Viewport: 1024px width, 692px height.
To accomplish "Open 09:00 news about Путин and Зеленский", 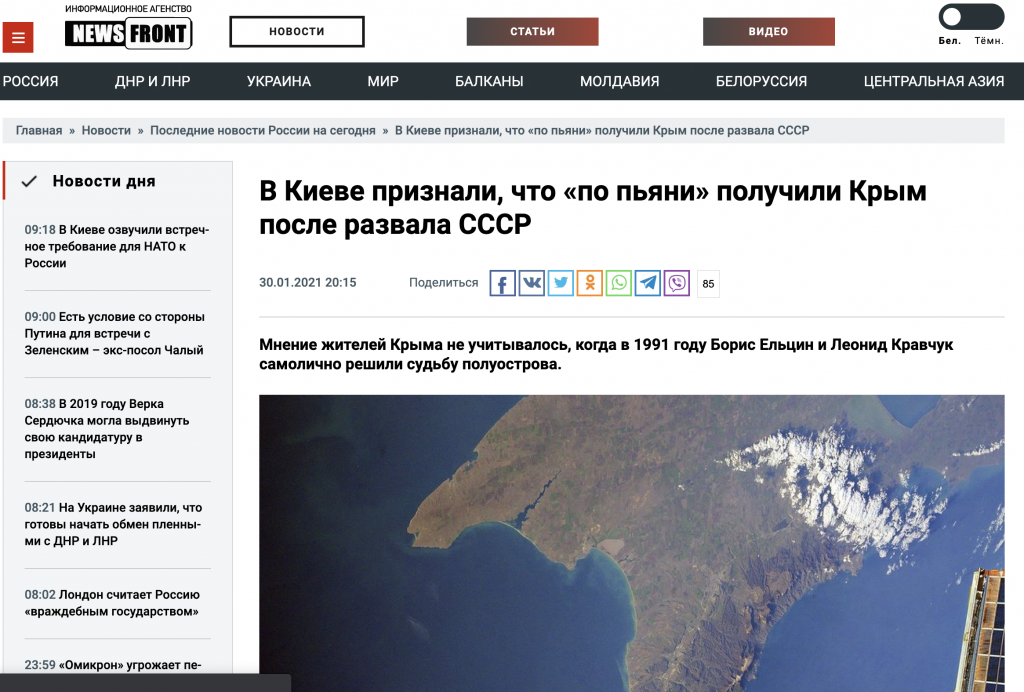I will pyautogui.click(x=115, y=334).
